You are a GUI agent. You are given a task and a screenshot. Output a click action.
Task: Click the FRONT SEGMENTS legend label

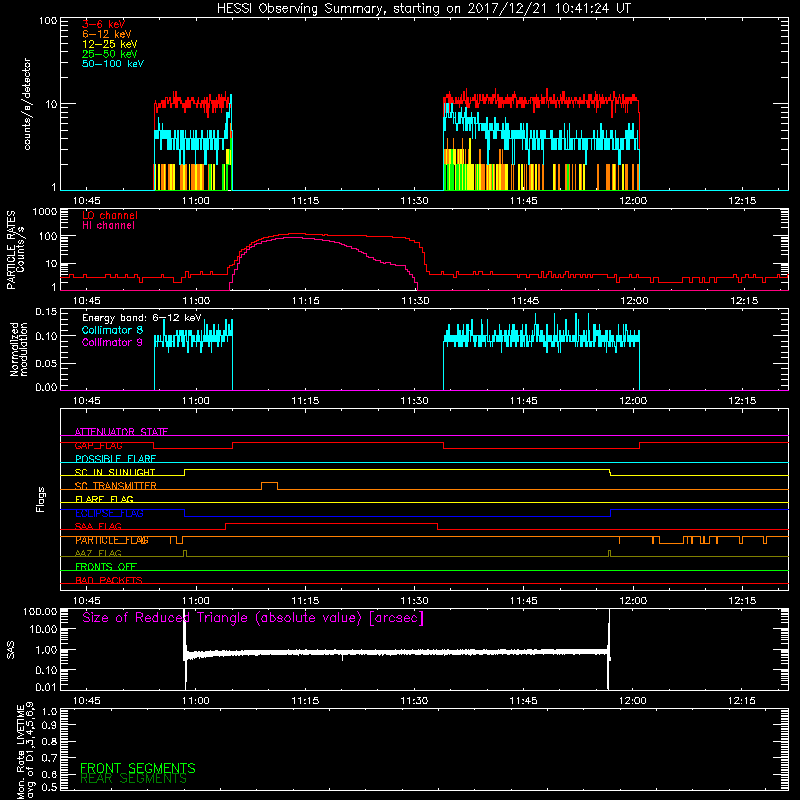coord(138,768)
